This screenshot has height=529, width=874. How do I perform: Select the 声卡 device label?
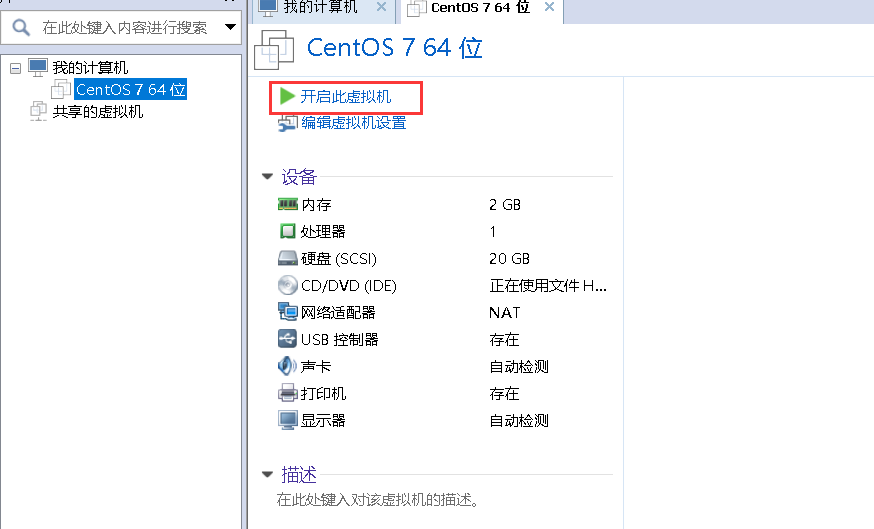pos(316,367)
